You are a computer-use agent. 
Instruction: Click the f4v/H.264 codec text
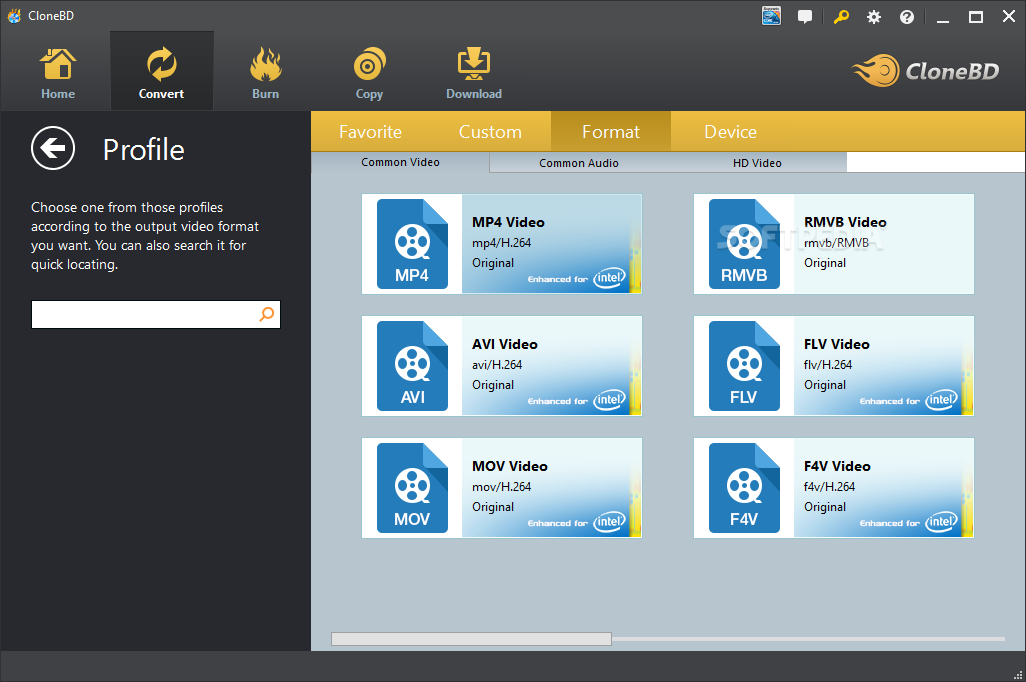829,487
